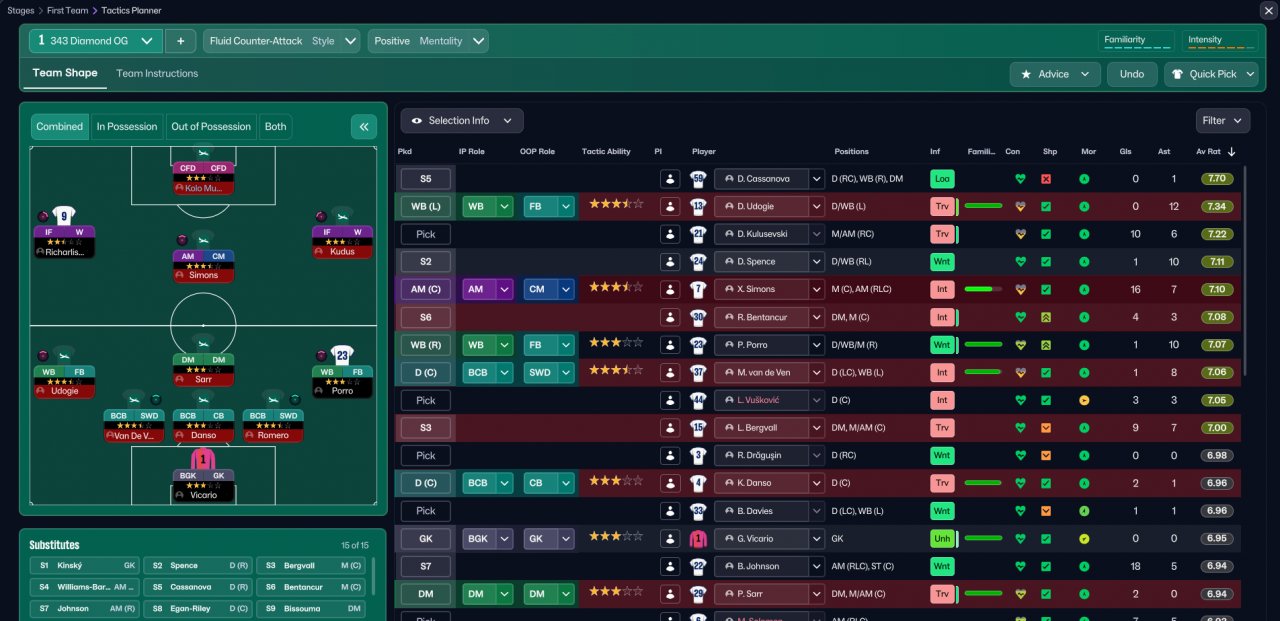1280x621 pixels.
Task: Switch pitch view to Out of Possession
Action: coord(211,127)
